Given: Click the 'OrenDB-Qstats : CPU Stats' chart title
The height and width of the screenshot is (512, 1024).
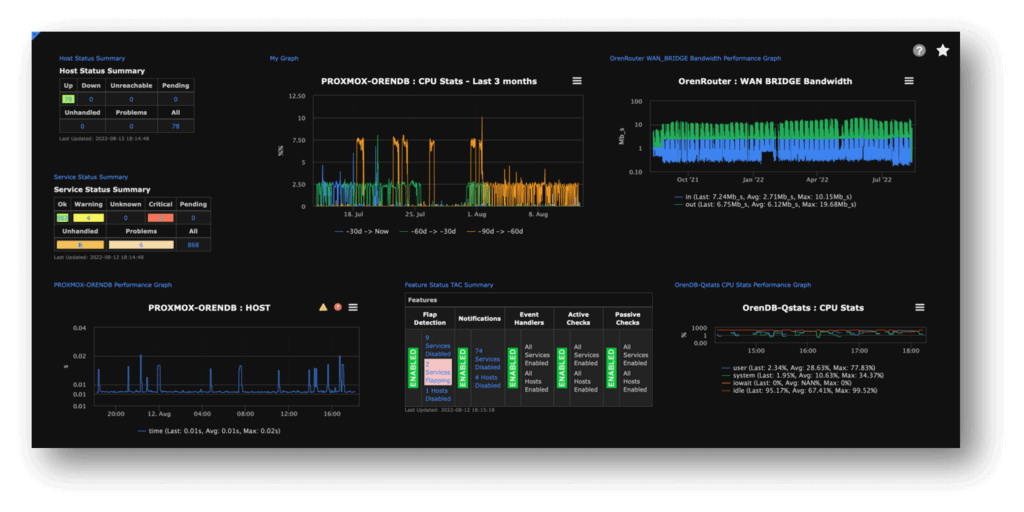Looking at the screenshot, I should point(803,308).
